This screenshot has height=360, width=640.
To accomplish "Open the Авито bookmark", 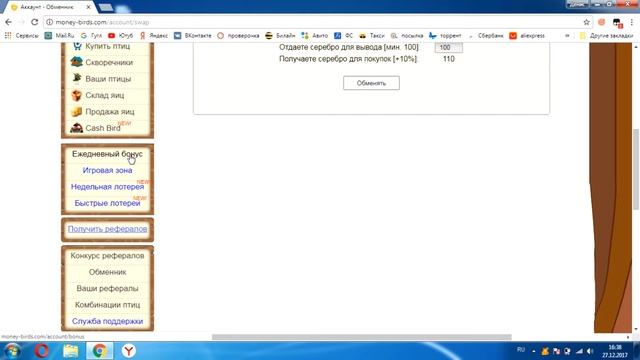I will pos(315,36).
